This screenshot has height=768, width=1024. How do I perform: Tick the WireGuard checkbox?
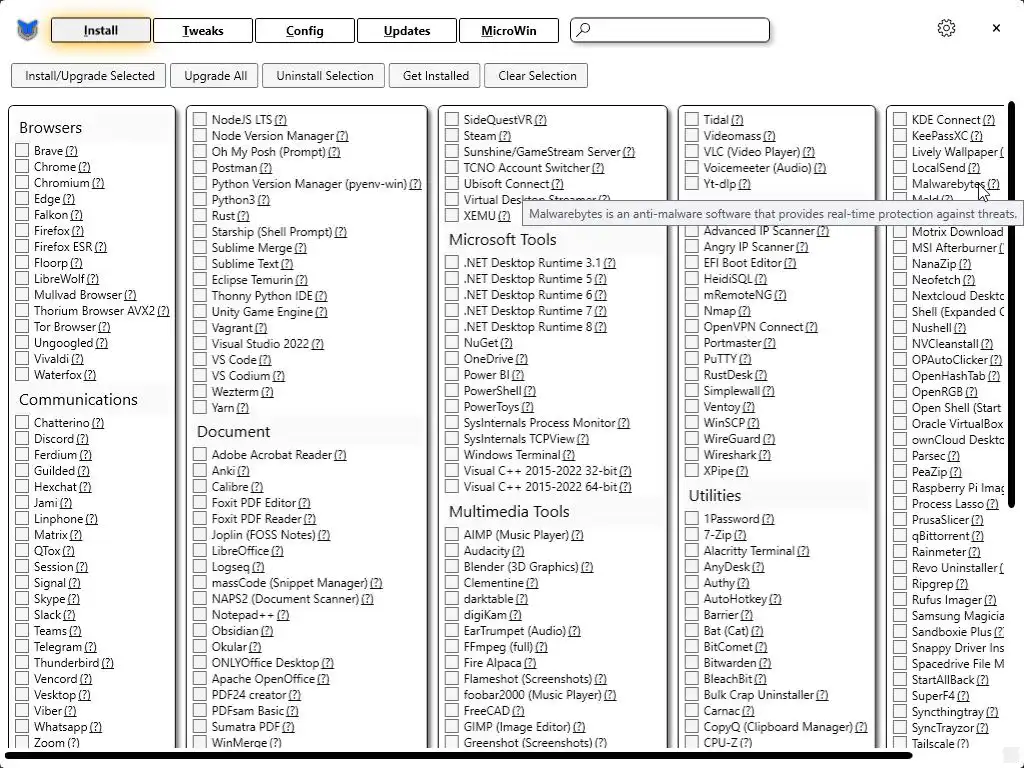tap(692, 439)
